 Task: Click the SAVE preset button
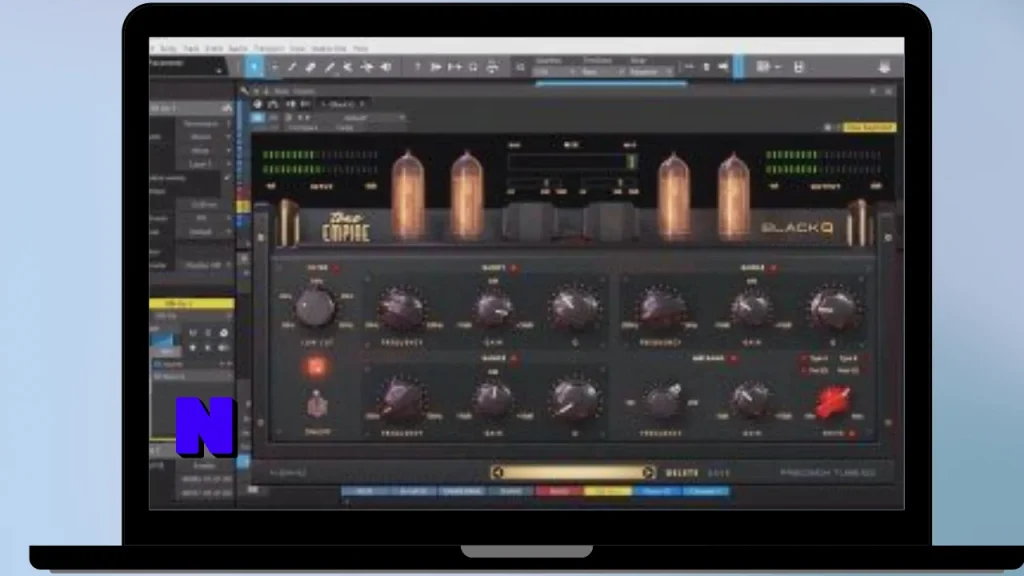[718, 473]
